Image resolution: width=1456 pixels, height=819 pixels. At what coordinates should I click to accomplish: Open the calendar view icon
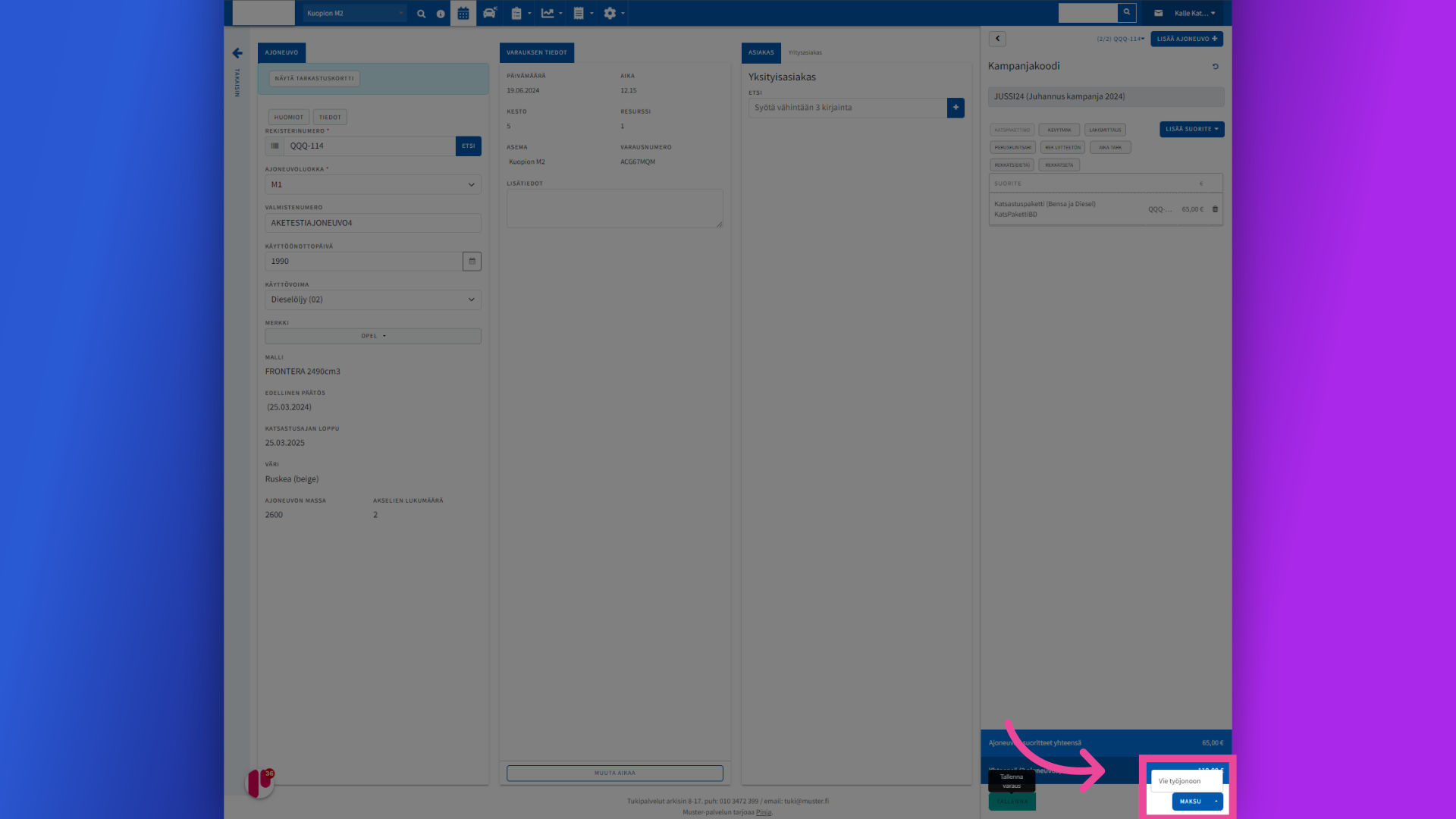[463, 13]
